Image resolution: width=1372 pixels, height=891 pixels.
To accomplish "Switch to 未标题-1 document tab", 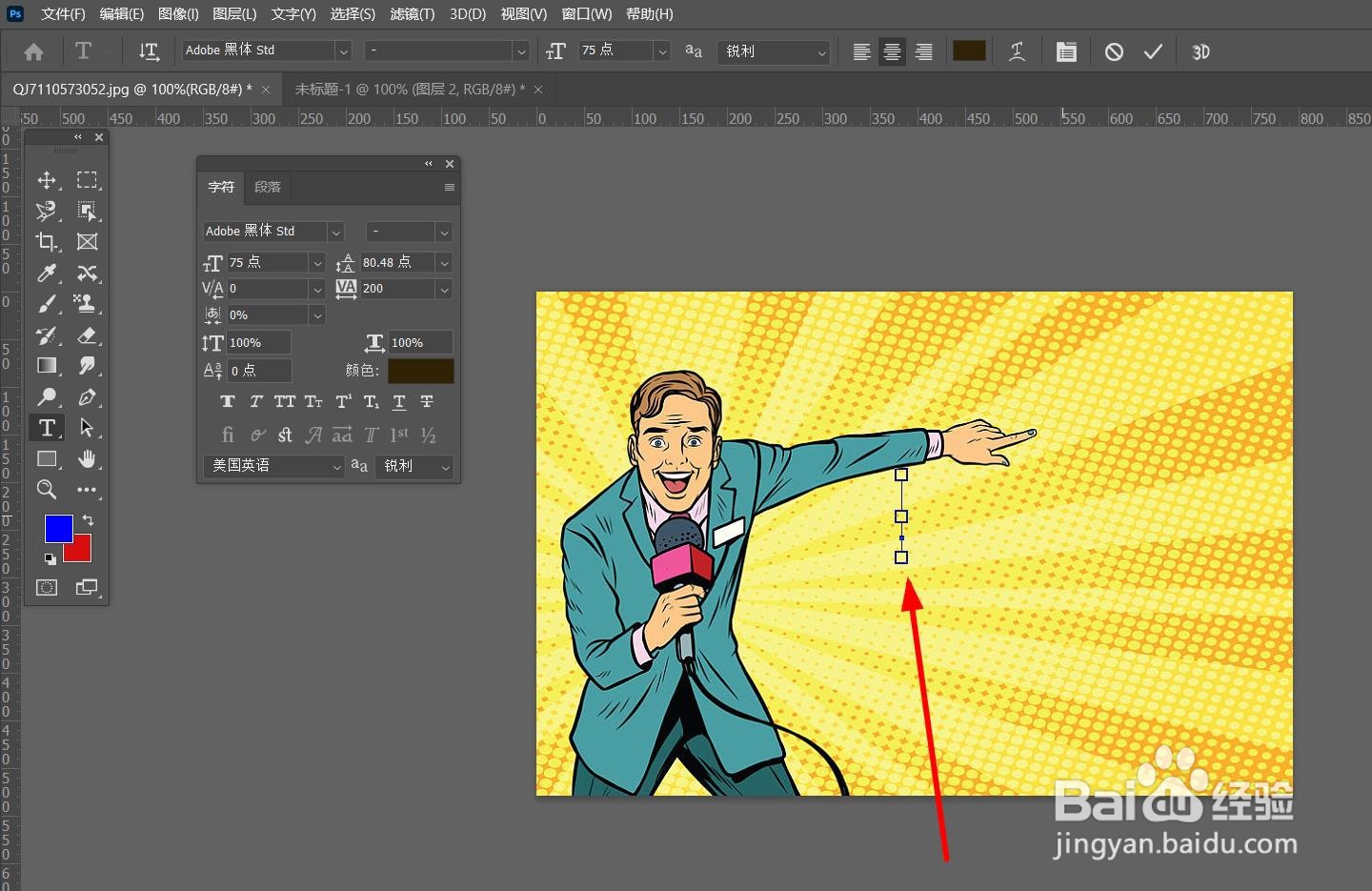I will pyautogui.click(x=410, y=90).
